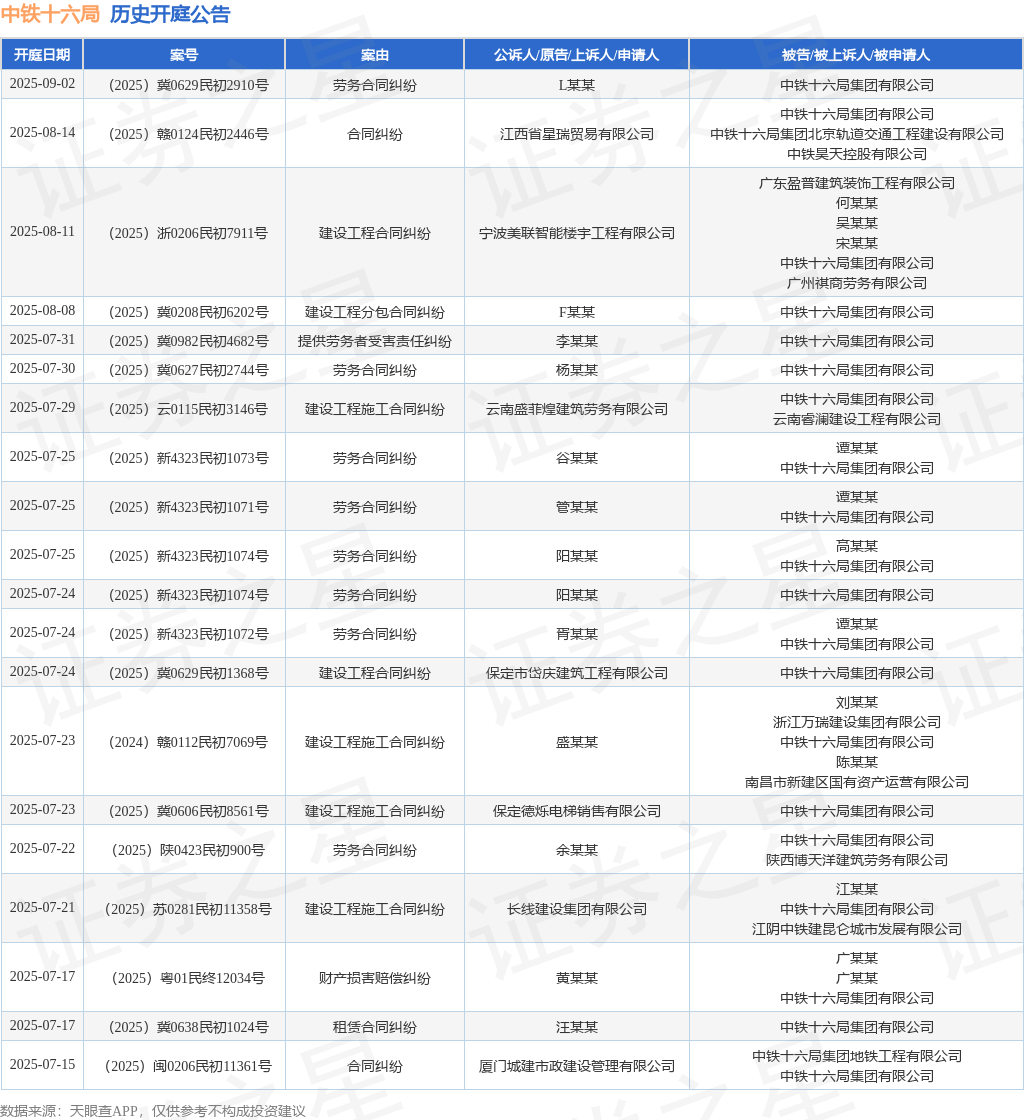The width and height of the screenshot is (1024, 1120).
Task: Select case number (2025)赣0124民初2446号
Action: tap(189, 134)
